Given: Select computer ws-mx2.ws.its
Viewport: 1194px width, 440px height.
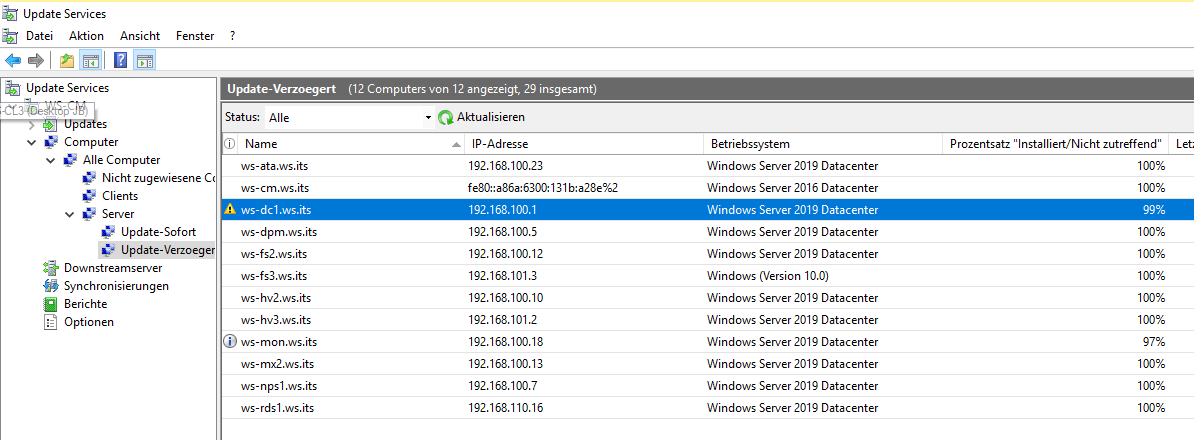Looking at the screenshot, I should click(277, 364).
